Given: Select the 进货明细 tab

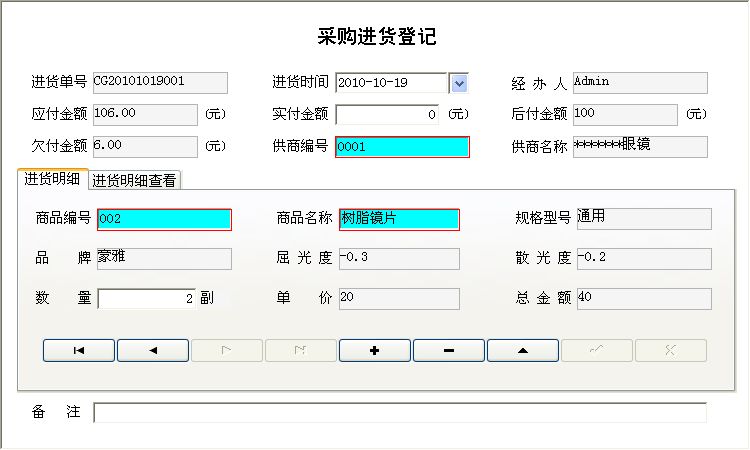Looking at the screenshot, I should pyautogui.click(x=52, y=180).
